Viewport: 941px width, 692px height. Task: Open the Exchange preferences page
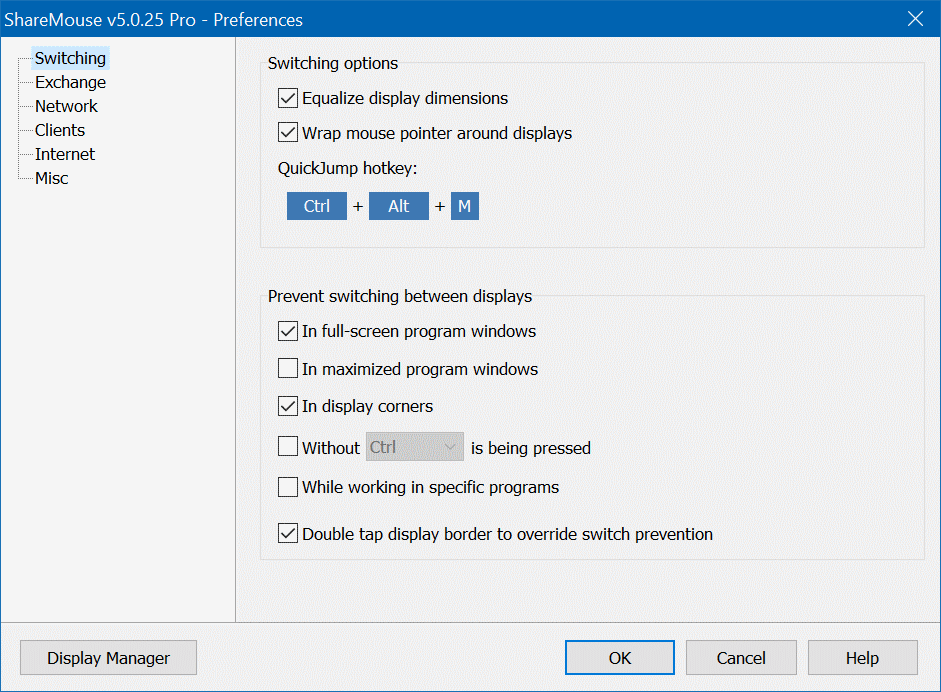(x=70, y=82)
